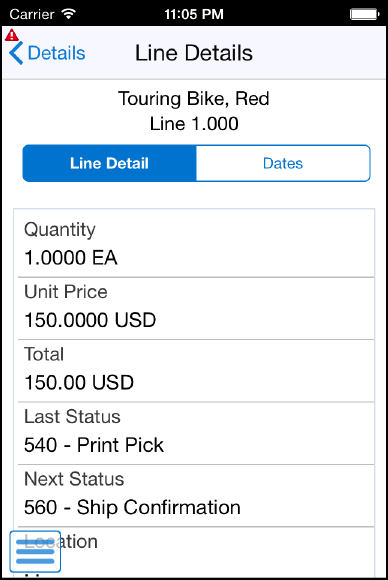Tap 560 - Ship Confirmation value
The height and width of the screenshot is (580, 388).
click(x=132, y=507)
